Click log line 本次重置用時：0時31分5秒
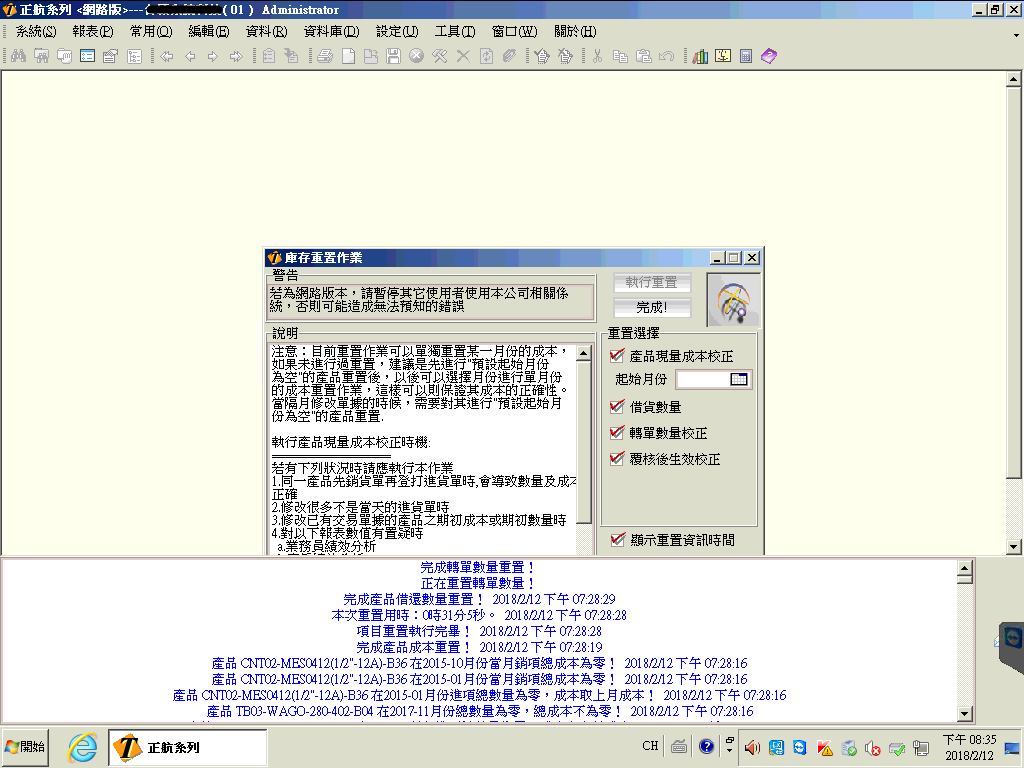 [413, 615]
